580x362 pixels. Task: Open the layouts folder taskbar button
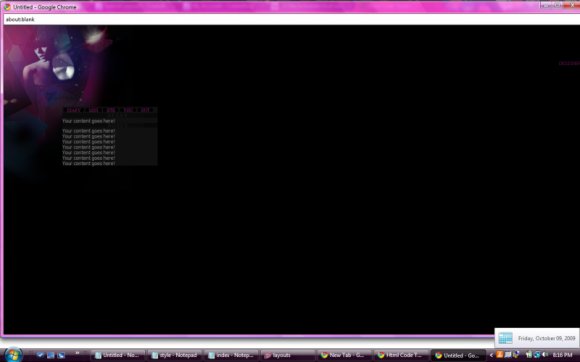click(x=287, y=355)
